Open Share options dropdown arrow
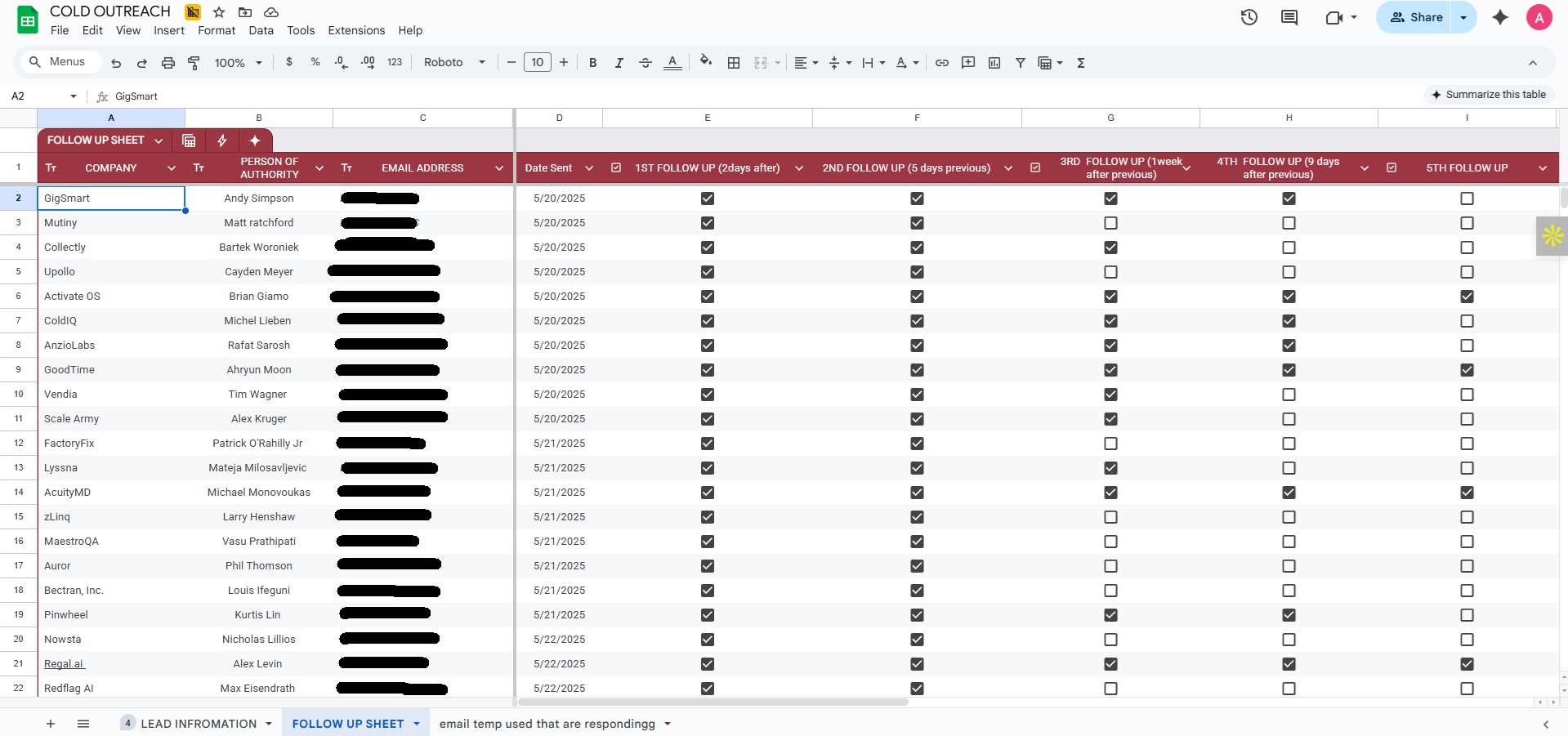1568x736 pixels. 1463,17
